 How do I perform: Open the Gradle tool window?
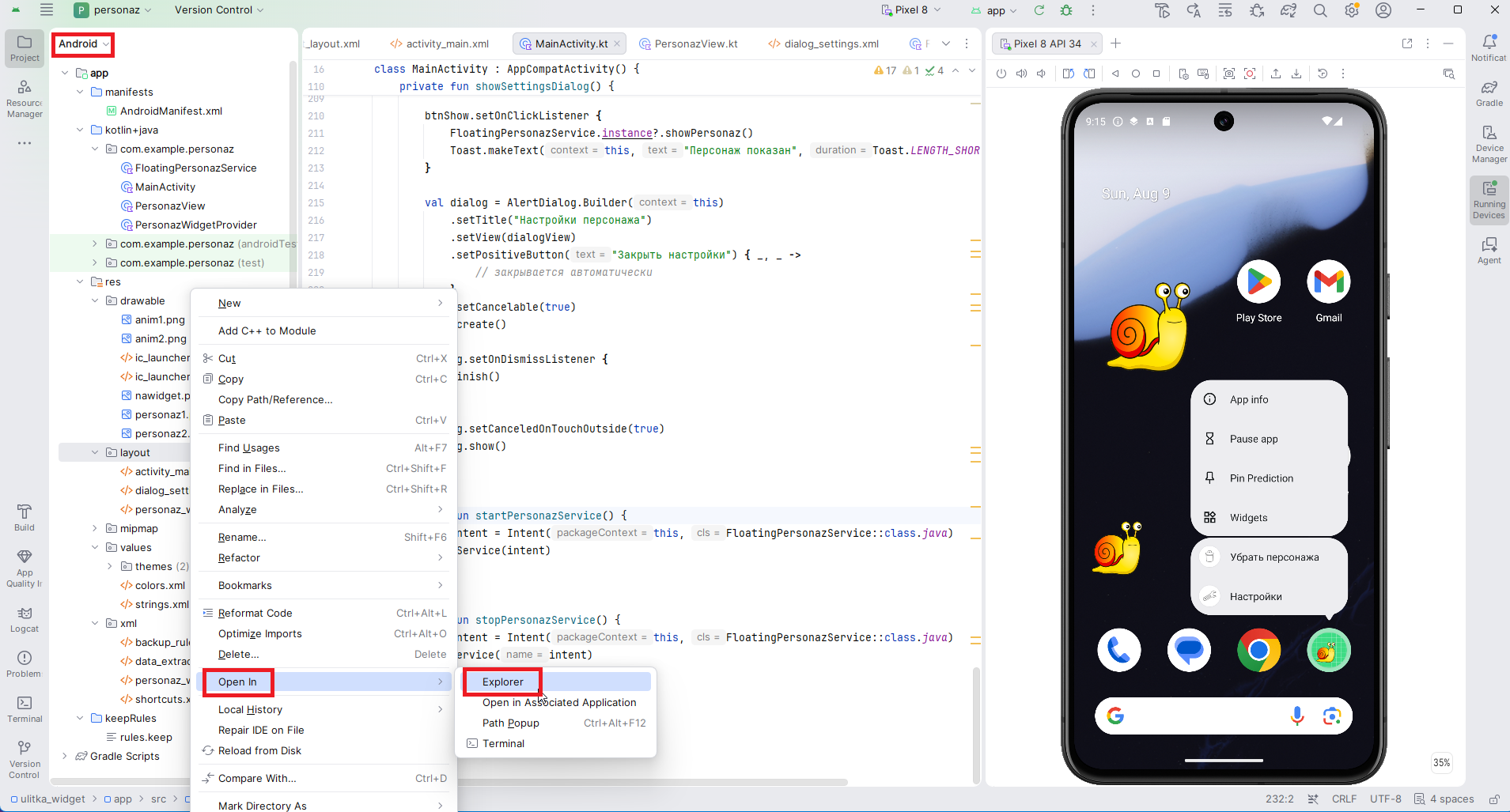[1489, 93]
